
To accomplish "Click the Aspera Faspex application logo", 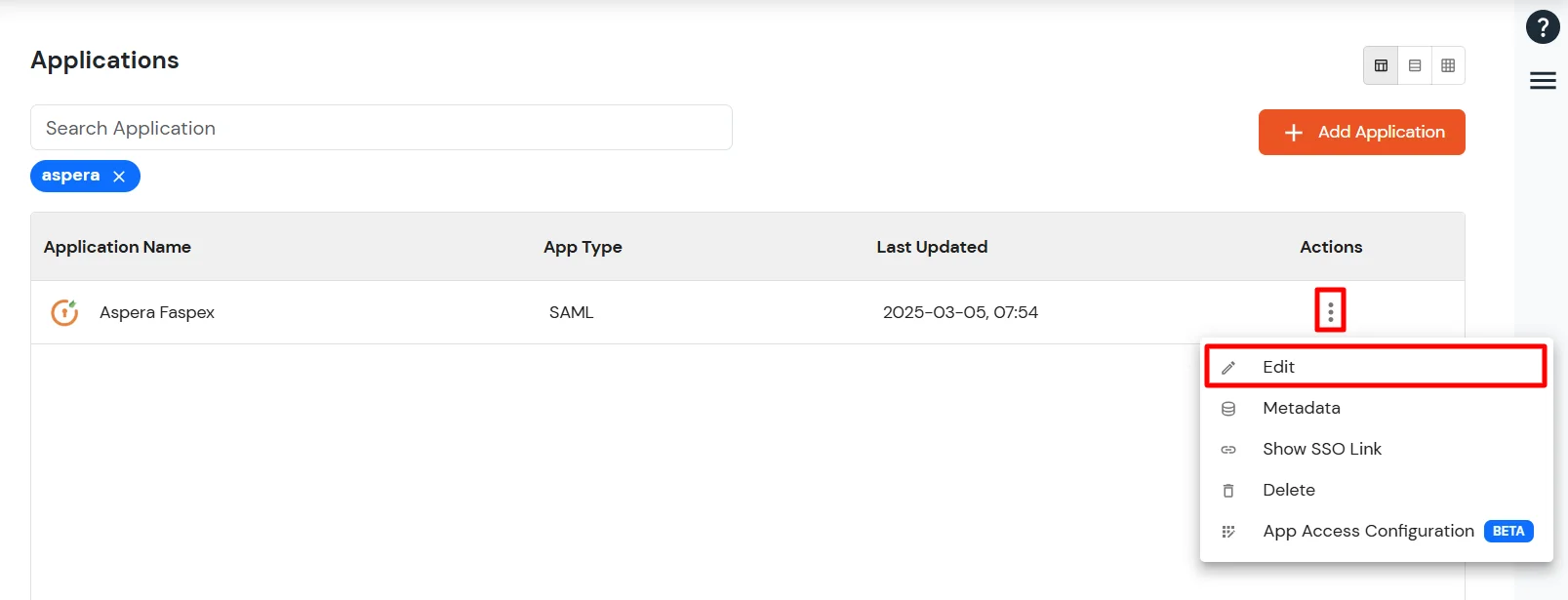I will point(64,312).
